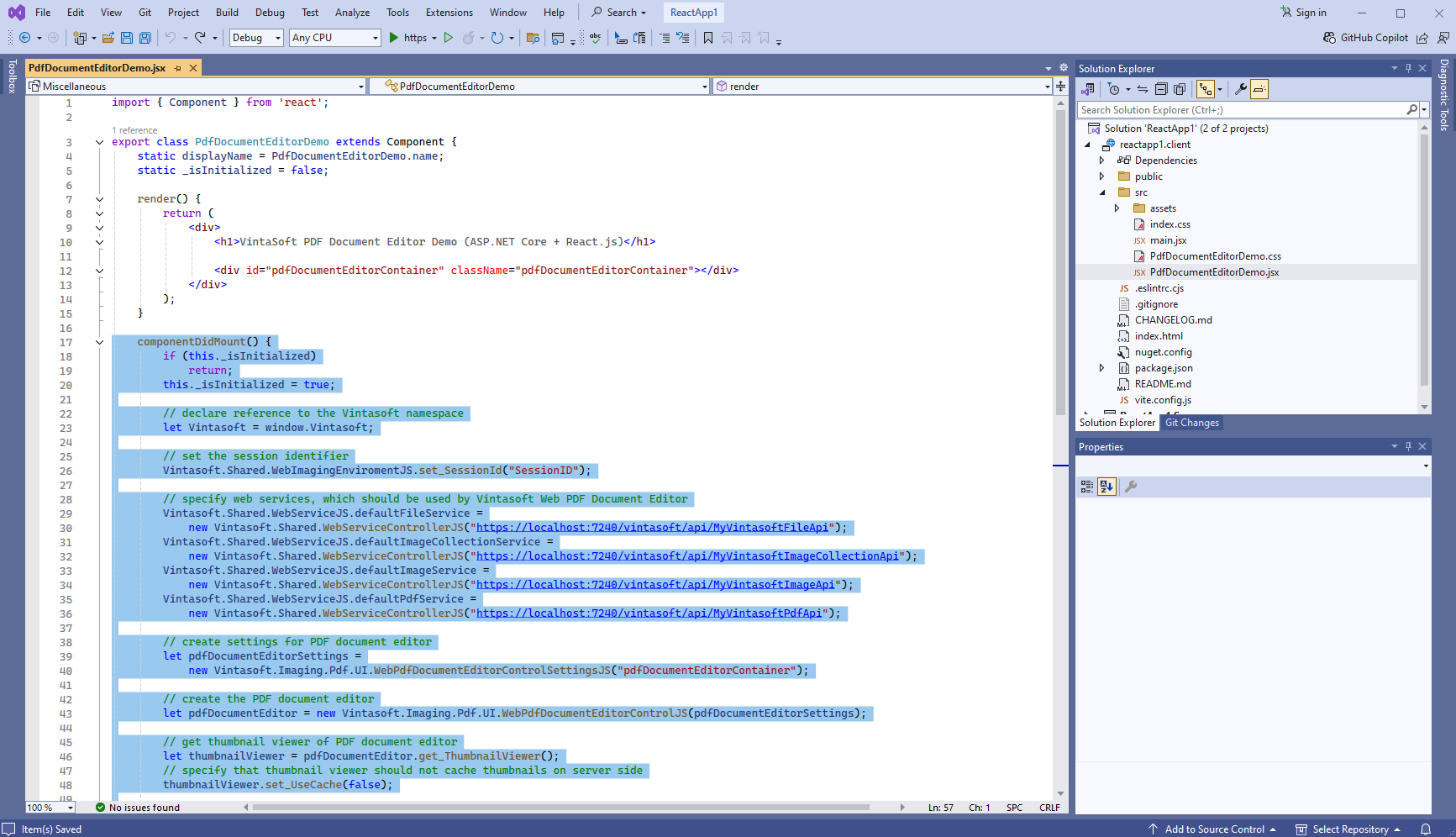Image resolution: width=1456 pixels, height=837 pixels.
Task: Toggle the editor split window handle
Action: [1060, 86]
